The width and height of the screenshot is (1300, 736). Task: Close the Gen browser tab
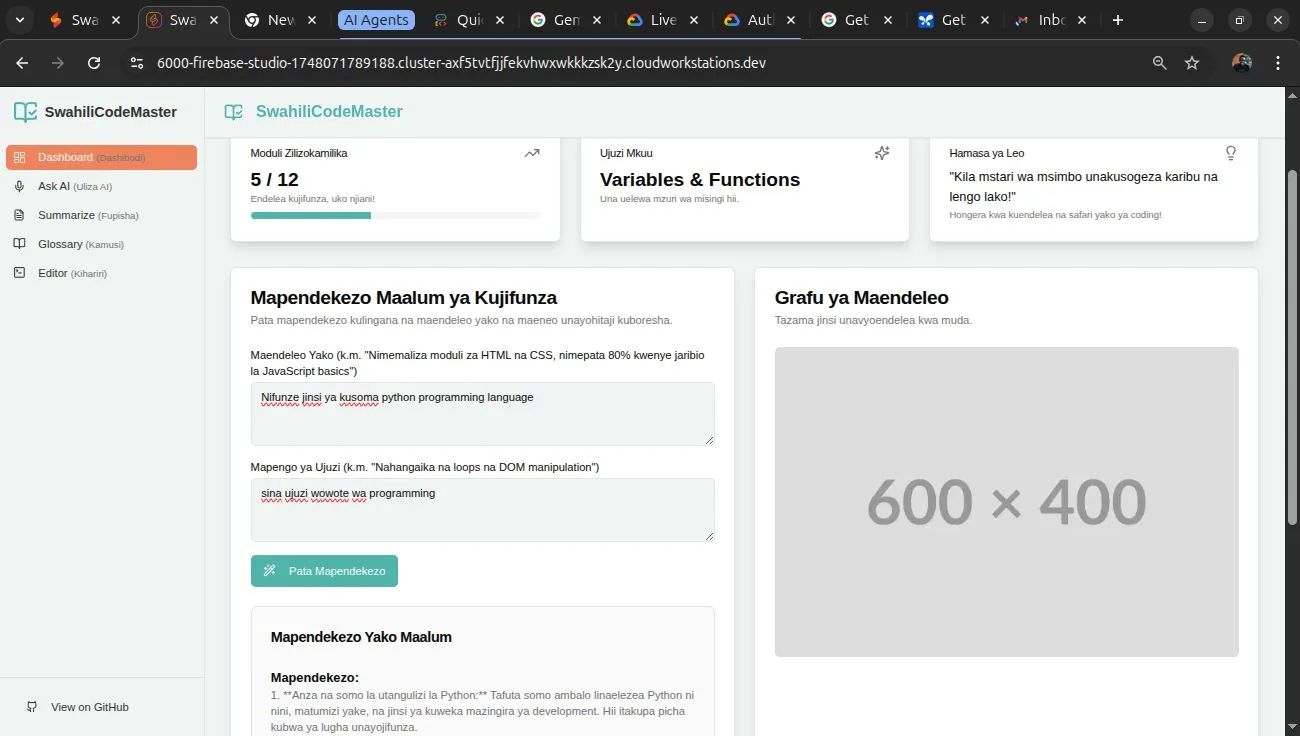(599, 20)
